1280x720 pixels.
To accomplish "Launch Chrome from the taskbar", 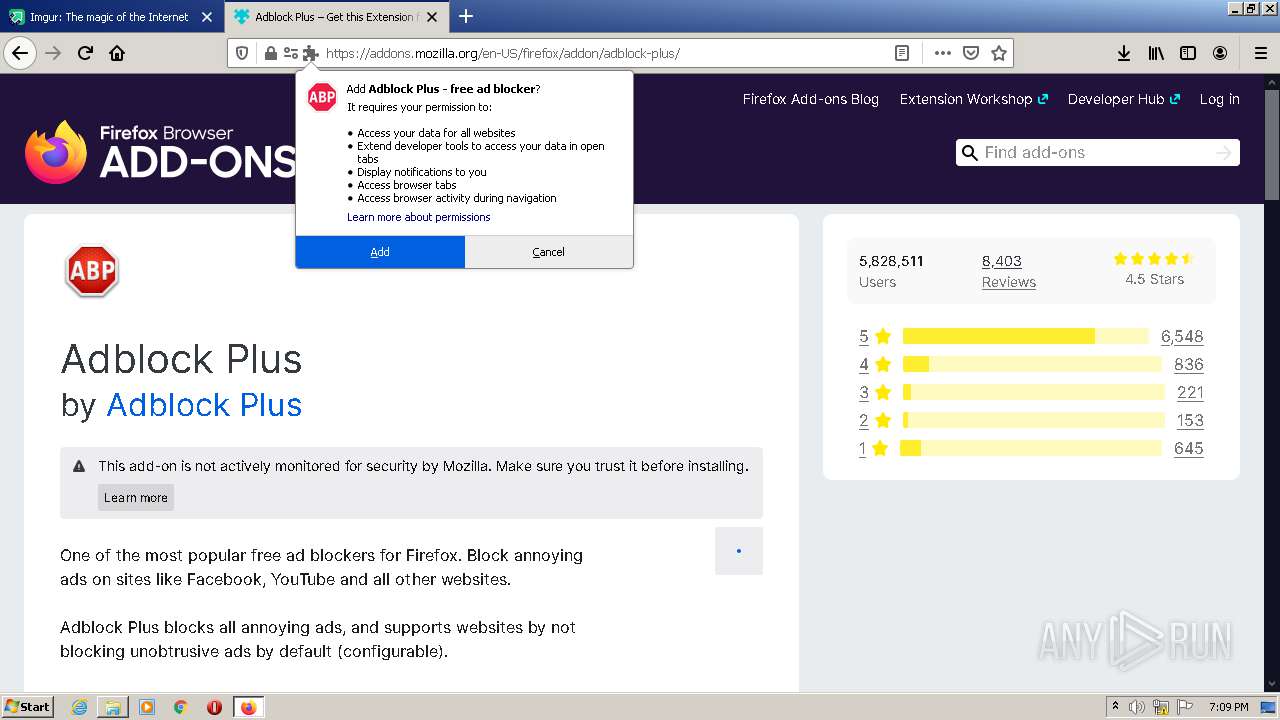I will click(x=180, y=707).
